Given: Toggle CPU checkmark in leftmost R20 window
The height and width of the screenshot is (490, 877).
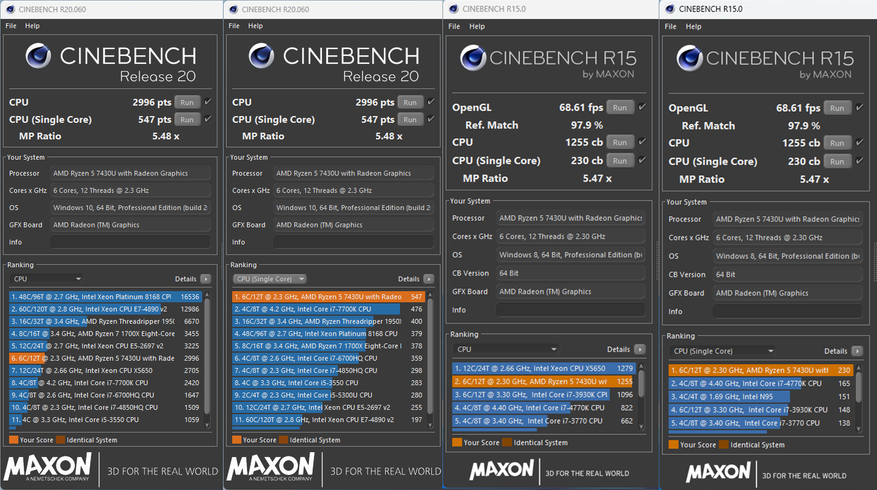Looking at the screenshot, I should [x=208, y=102].
